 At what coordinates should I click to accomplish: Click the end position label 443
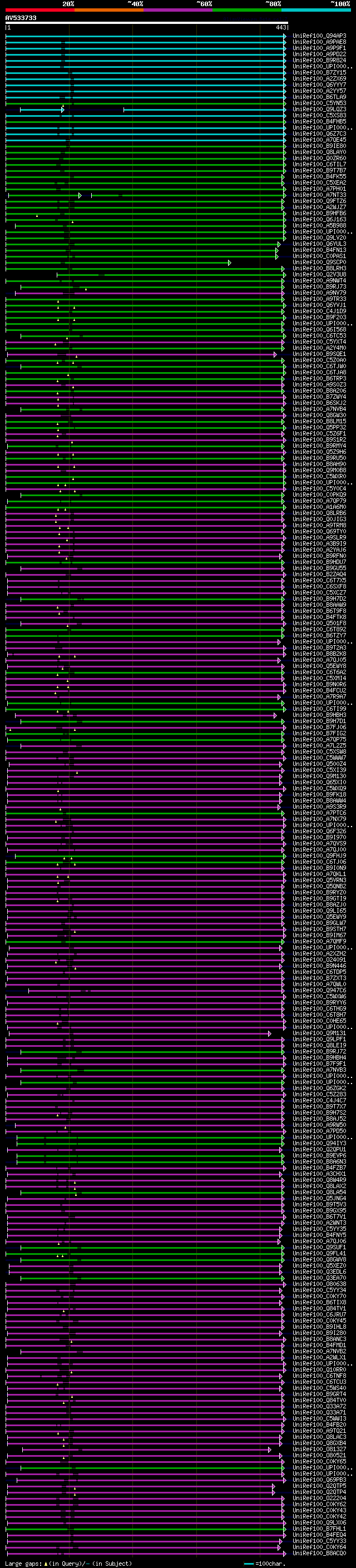click(x=281, y=28)
